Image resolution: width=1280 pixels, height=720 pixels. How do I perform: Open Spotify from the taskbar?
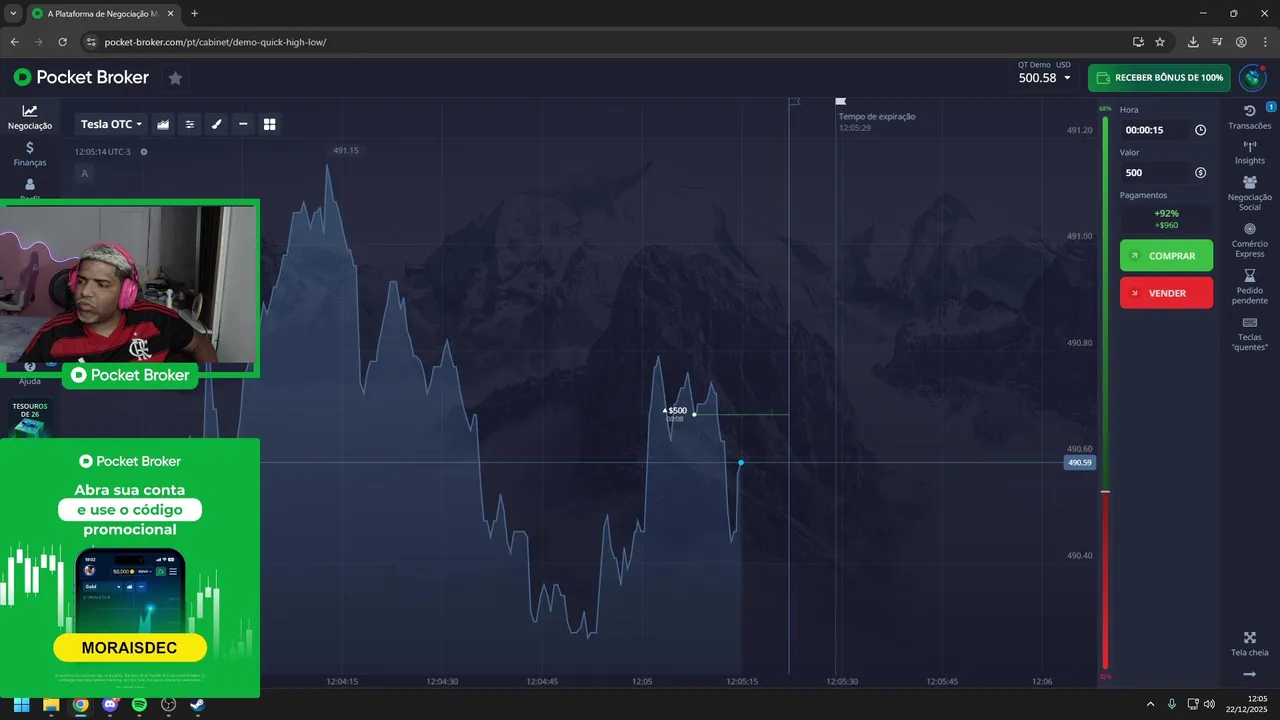pos(139,705)
